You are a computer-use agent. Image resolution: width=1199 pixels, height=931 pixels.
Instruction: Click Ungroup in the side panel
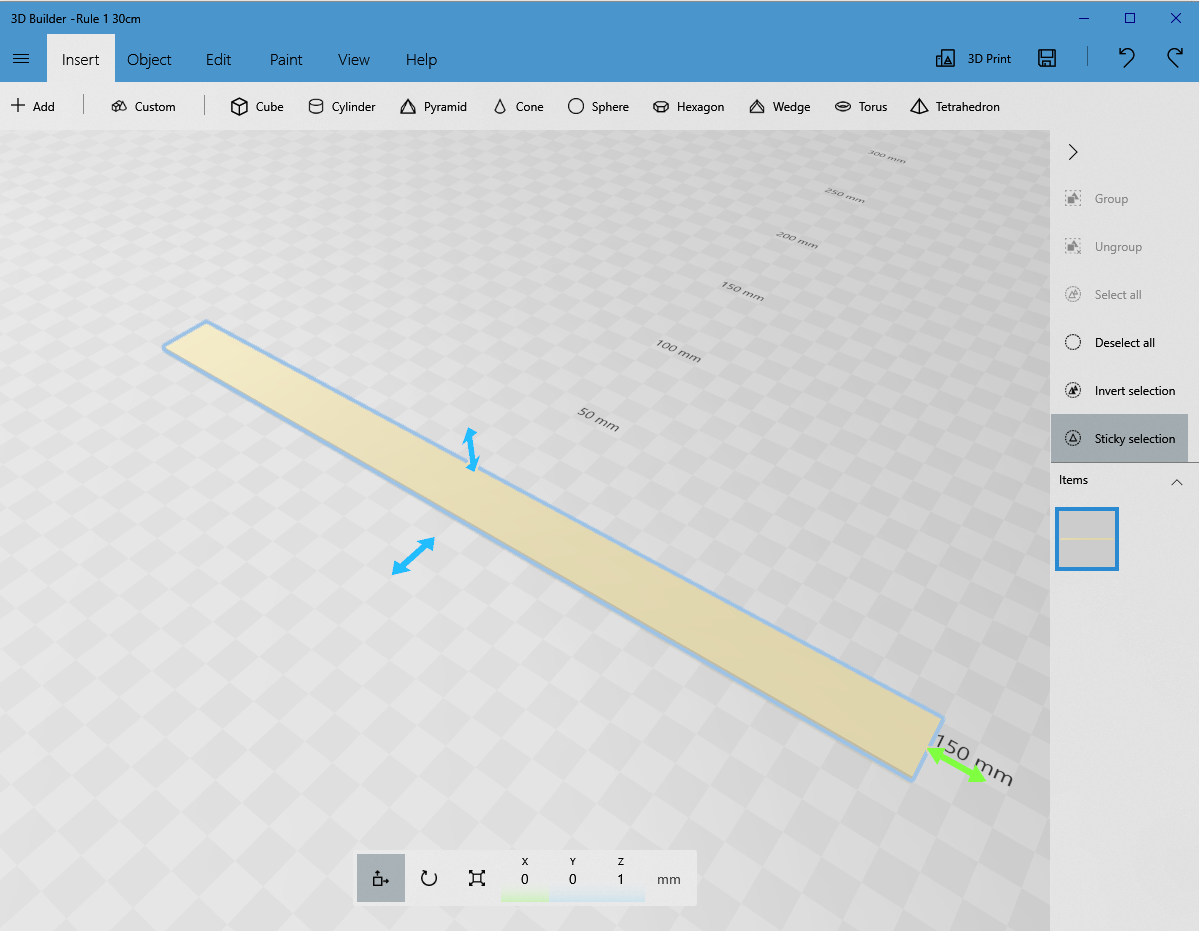[x=1103, y=247]
